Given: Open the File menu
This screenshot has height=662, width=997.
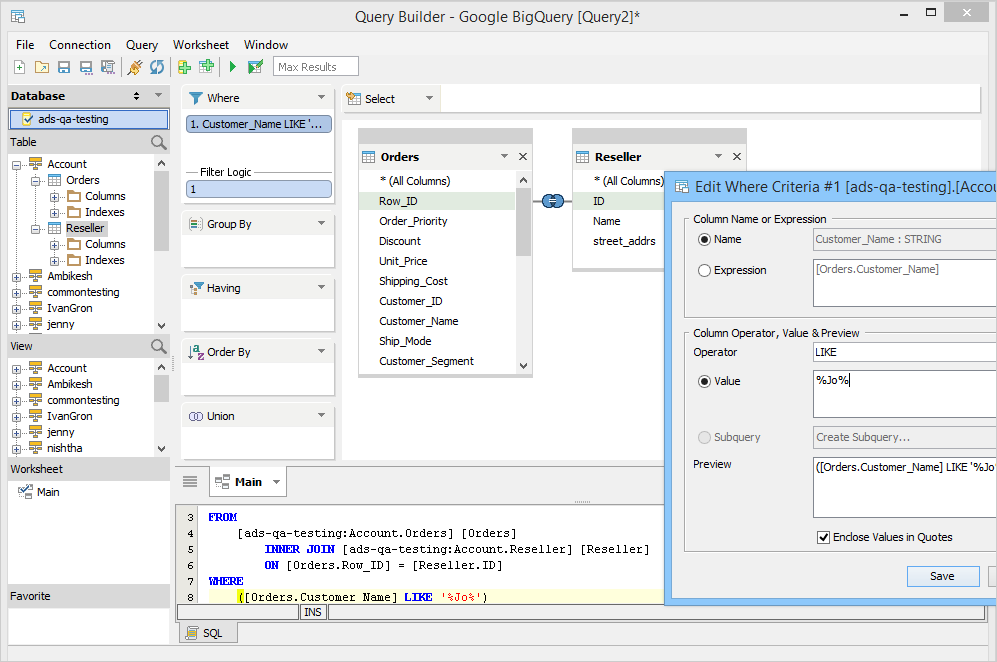Looking at the screenshot, I should 25,45.
